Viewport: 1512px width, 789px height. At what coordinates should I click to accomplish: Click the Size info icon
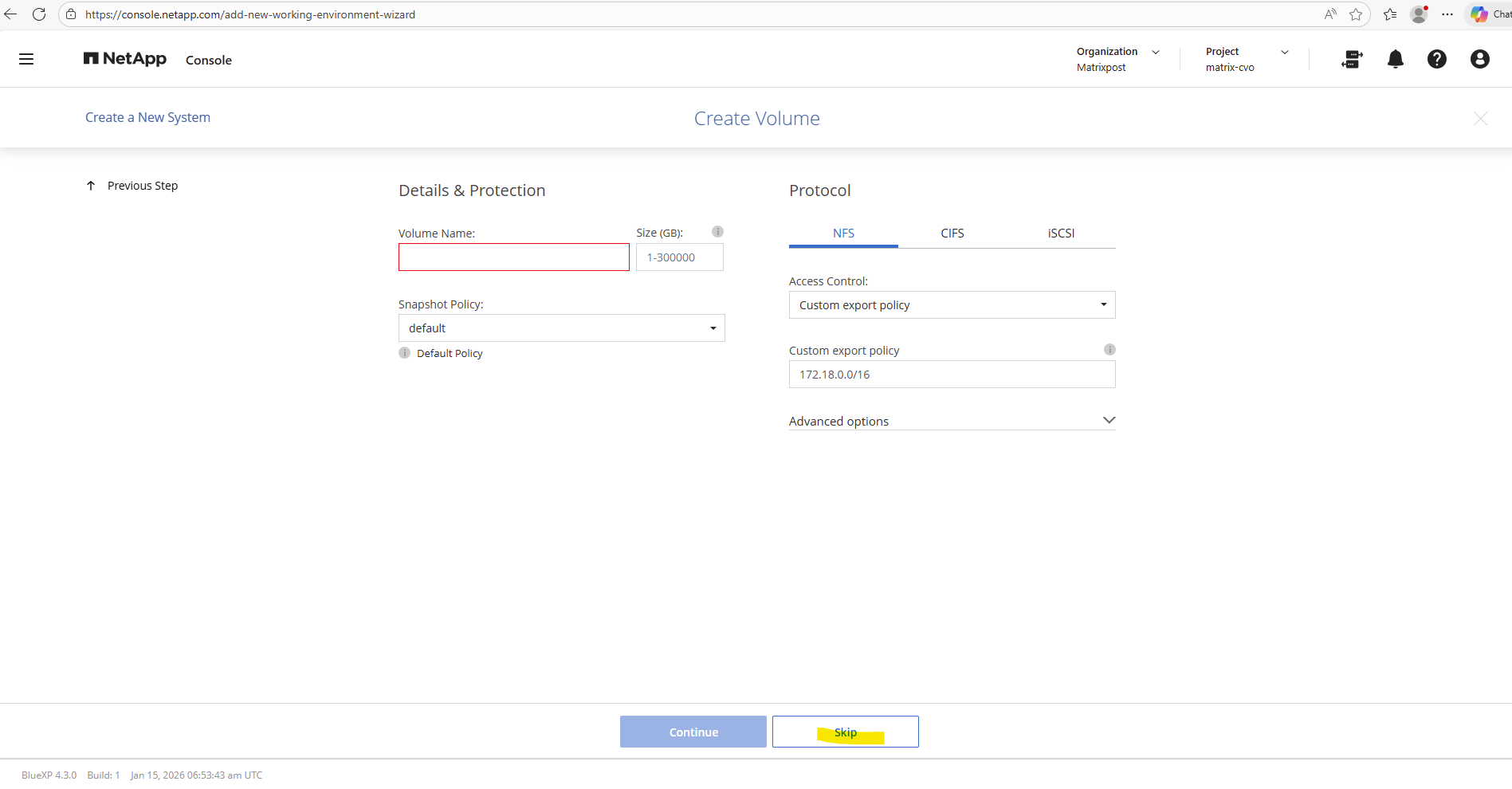pos(717,232)
